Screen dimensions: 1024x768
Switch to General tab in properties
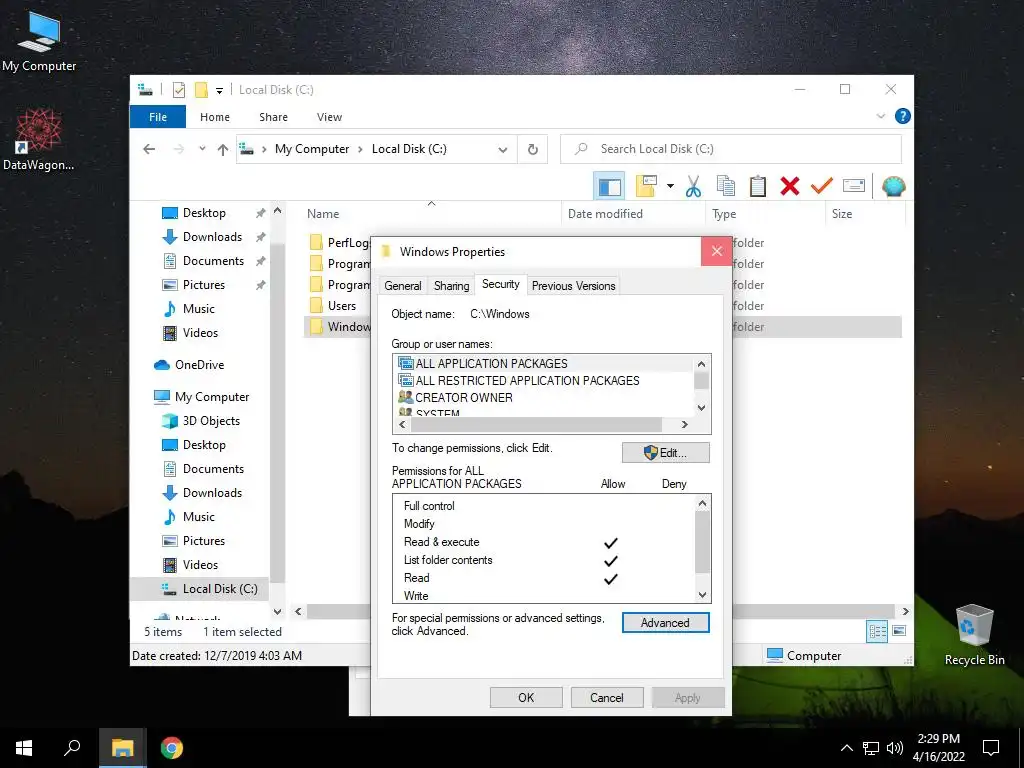[x=402, y=285]
